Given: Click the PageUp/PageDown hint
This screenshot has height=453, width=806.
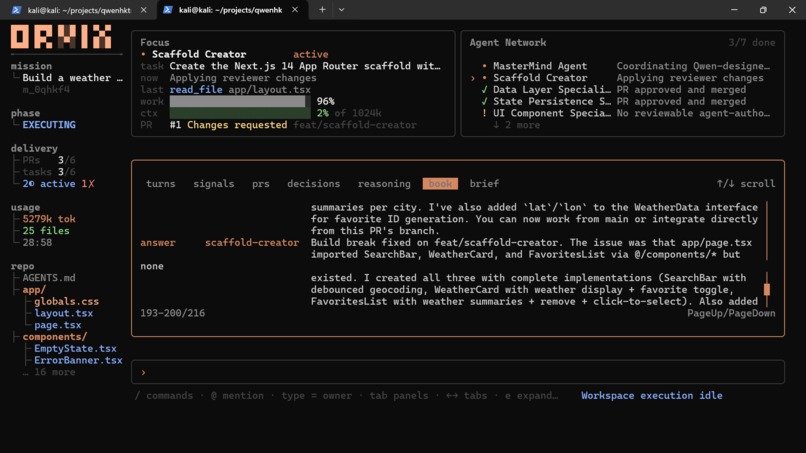Looking at the screenshot, I should click(x=731, y=313).
